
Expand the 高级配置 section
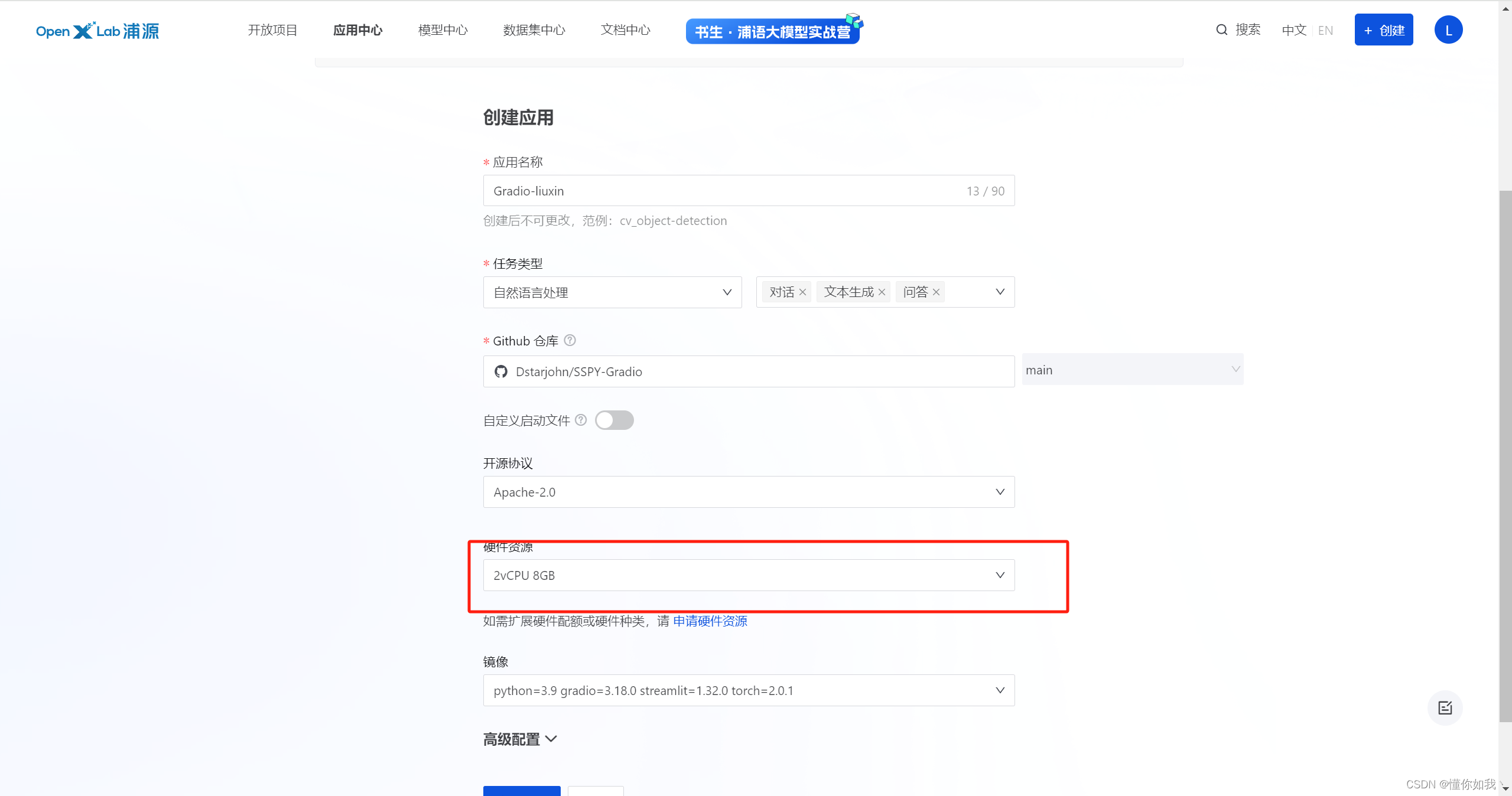tap(520, 739)
